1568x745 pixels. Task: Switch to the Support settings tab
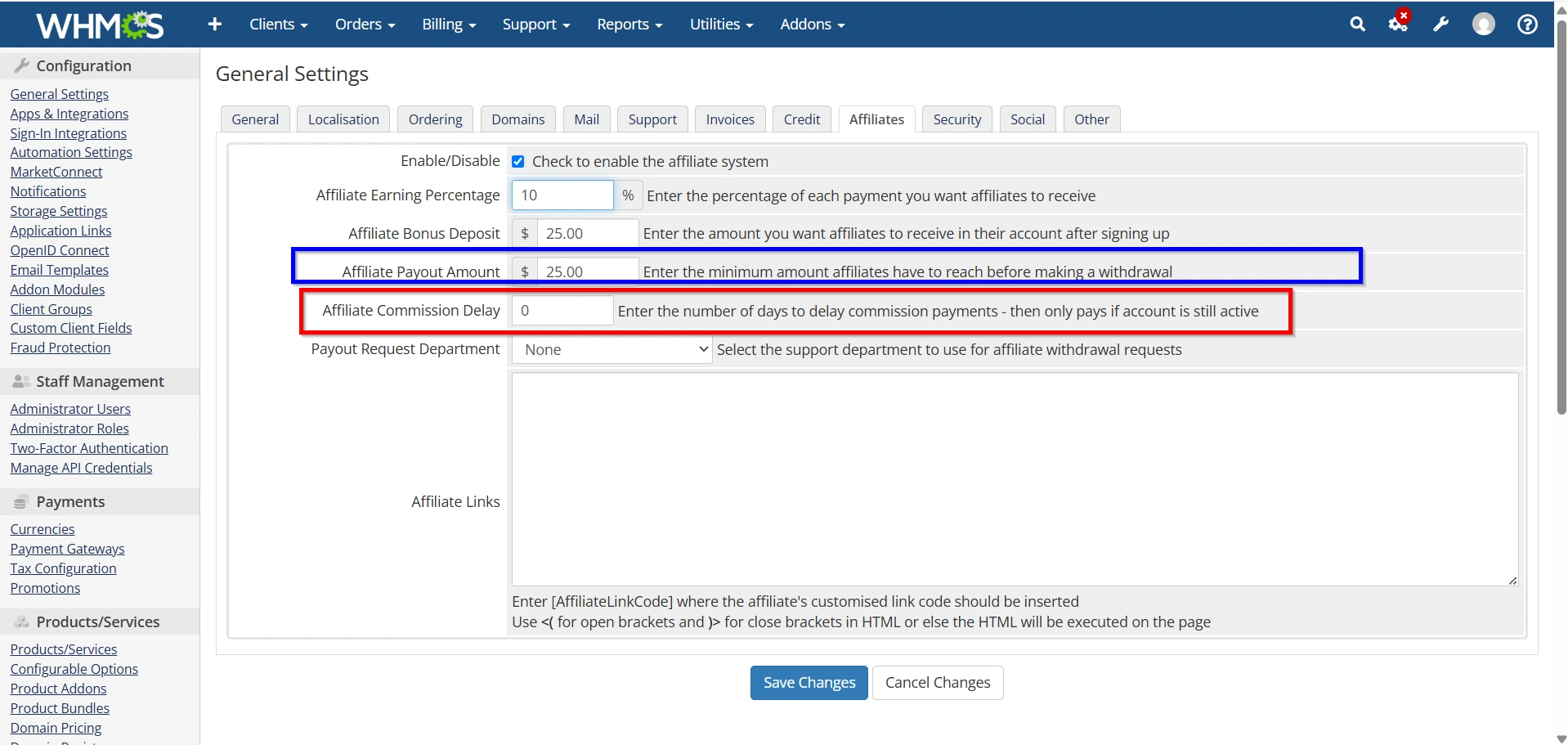652,119
